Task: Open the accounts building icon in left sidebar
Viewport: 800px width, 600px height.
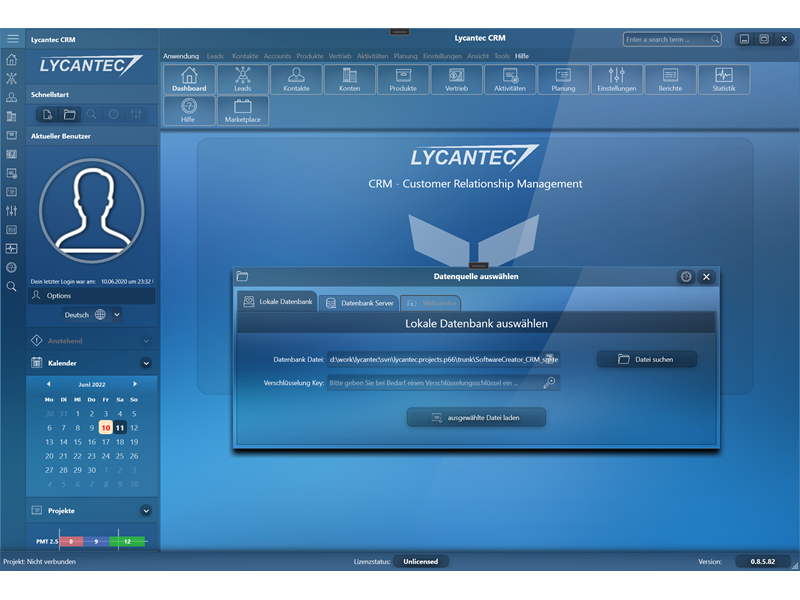Action: click(12, 116)
